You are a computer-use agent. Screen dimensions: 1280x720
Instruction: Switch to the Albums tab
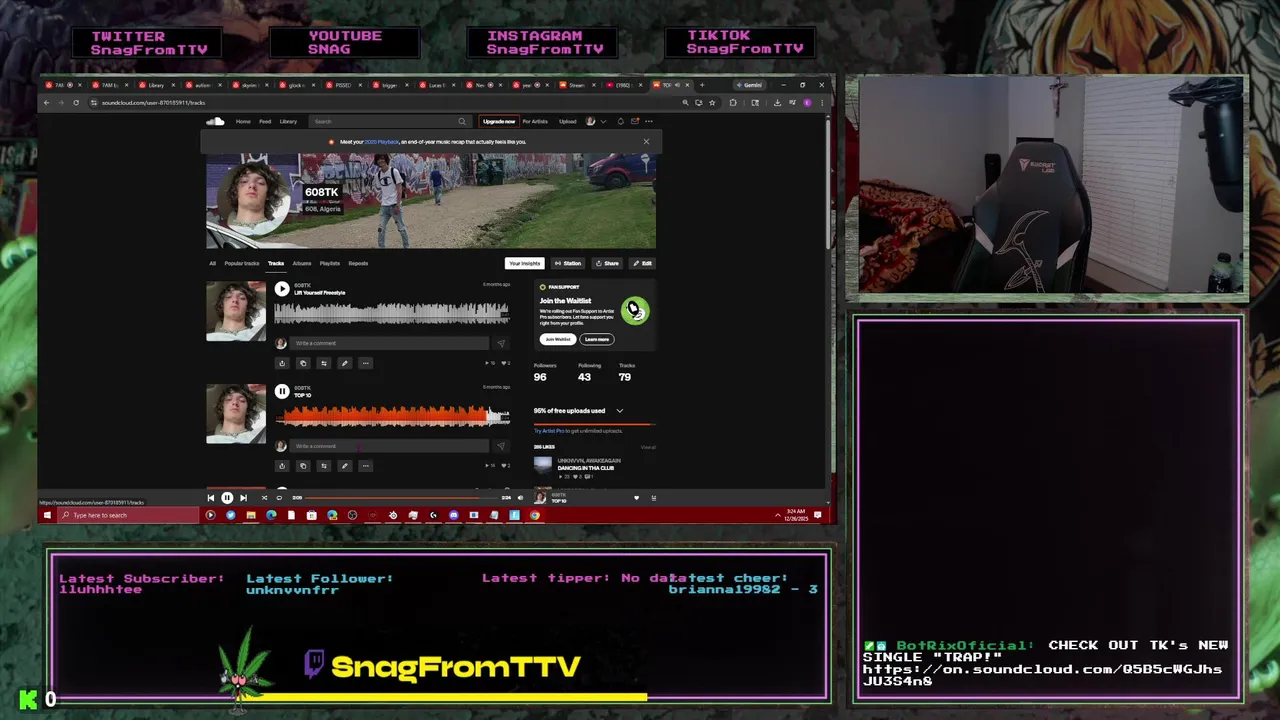pos(302,263)
